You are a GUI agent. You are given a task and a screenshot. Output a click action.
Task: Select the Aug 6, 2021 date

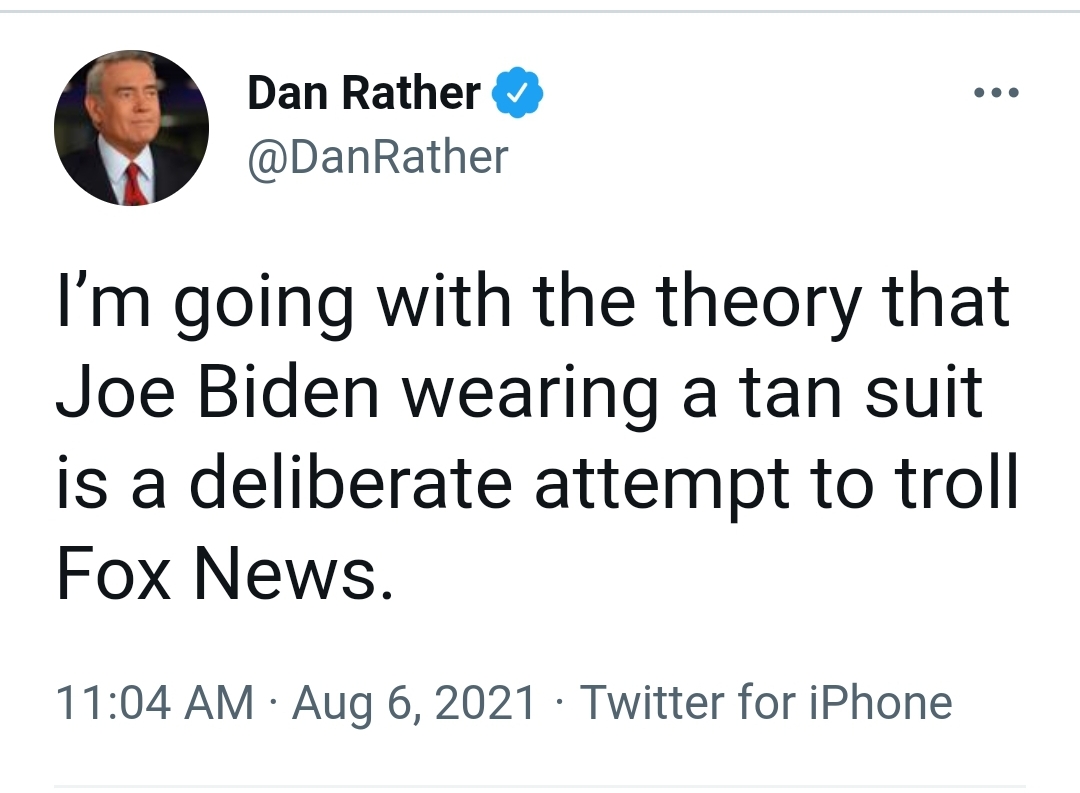click(x=414, y=703)
